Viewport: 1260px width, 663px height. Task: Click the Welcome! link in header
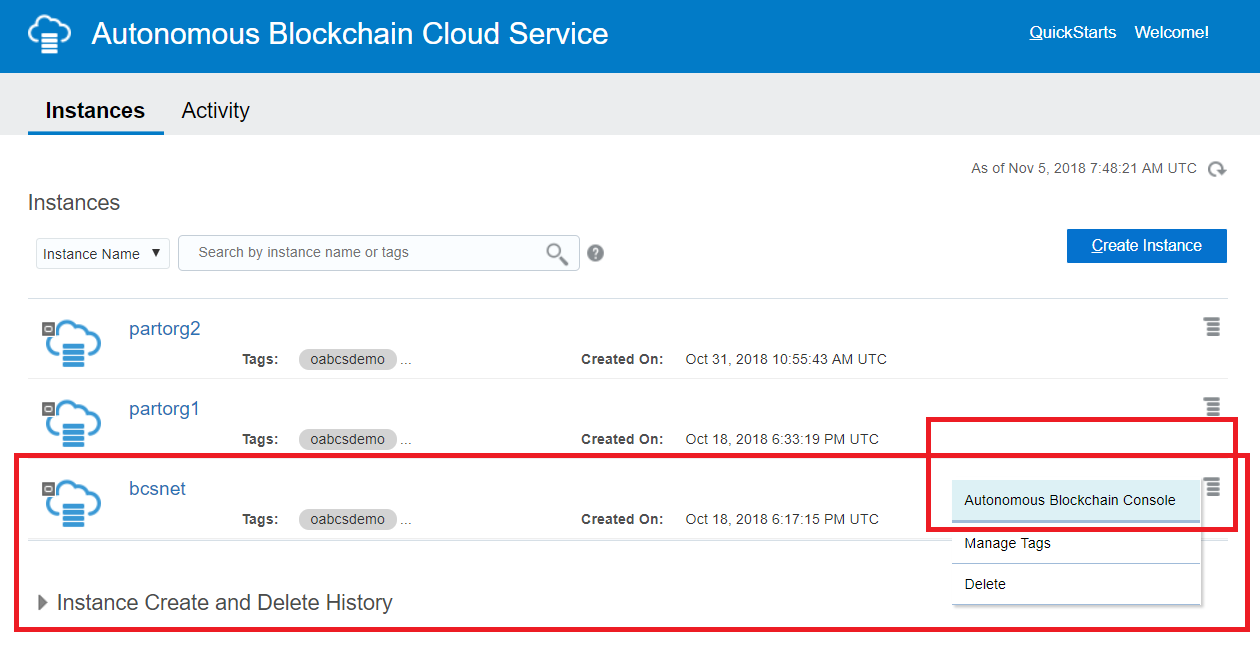point(1171,33)
